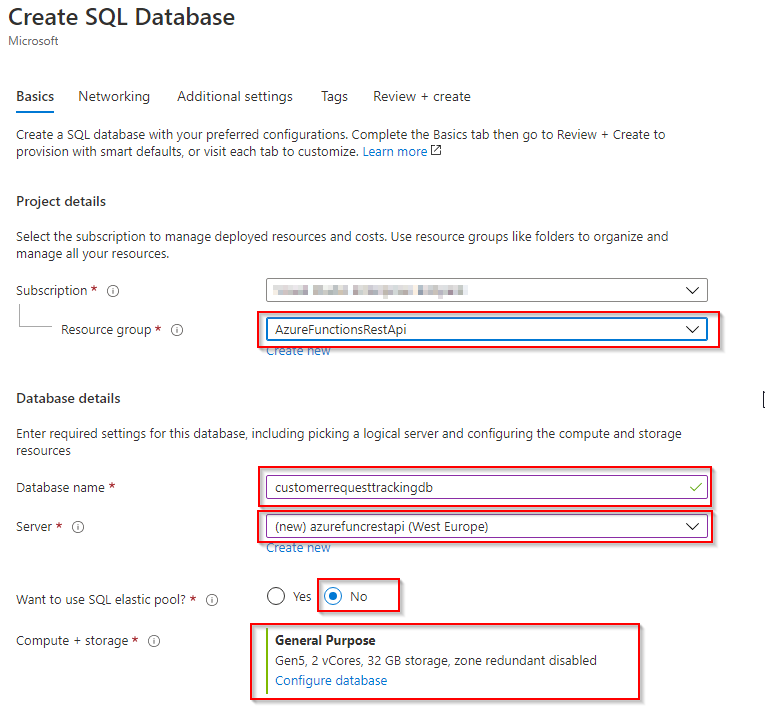
Task: Open the Subscription dropdown
Action: (x=486, y=290)
